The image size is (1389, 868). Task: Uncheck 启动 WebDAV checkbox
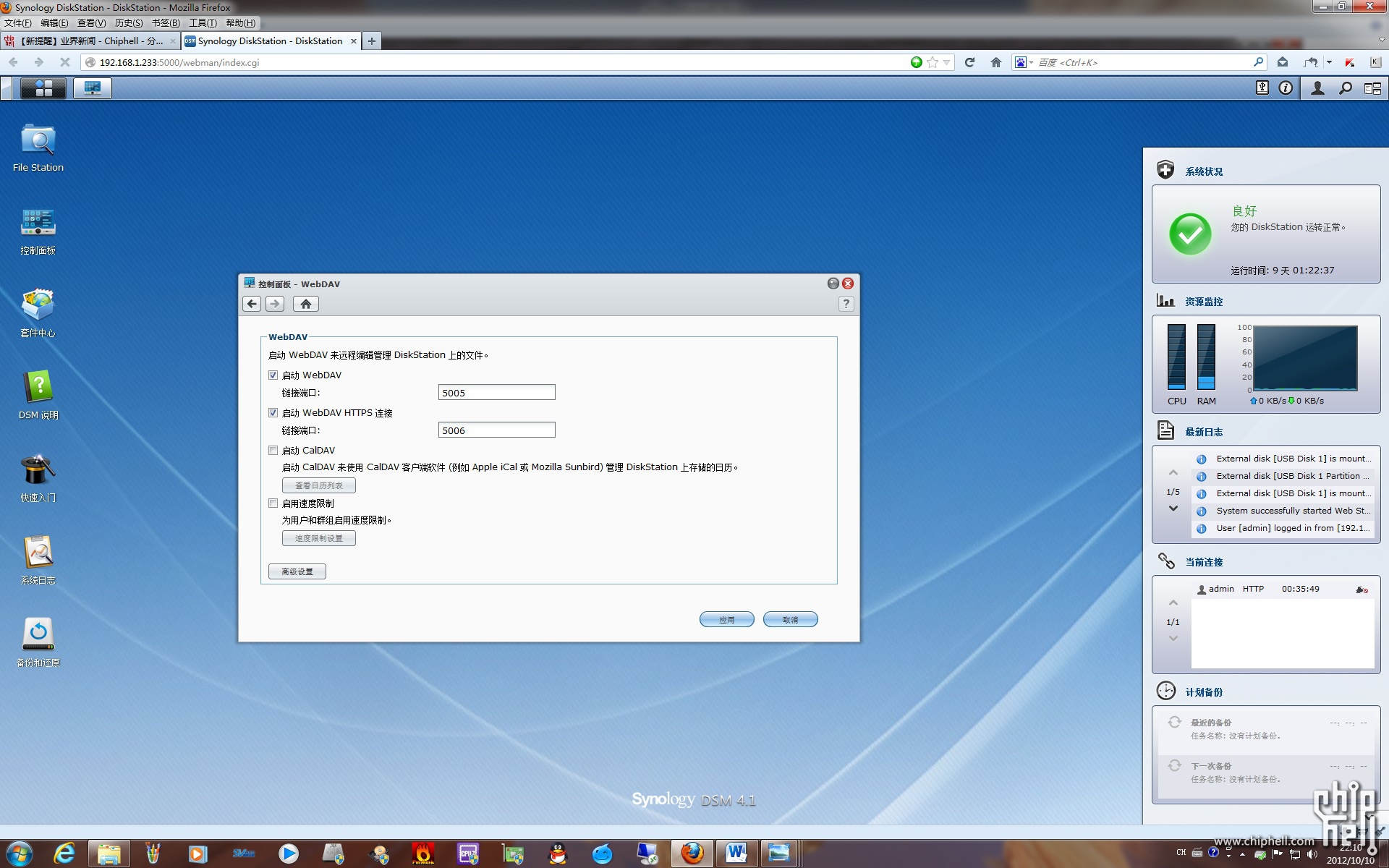point(273,375)
